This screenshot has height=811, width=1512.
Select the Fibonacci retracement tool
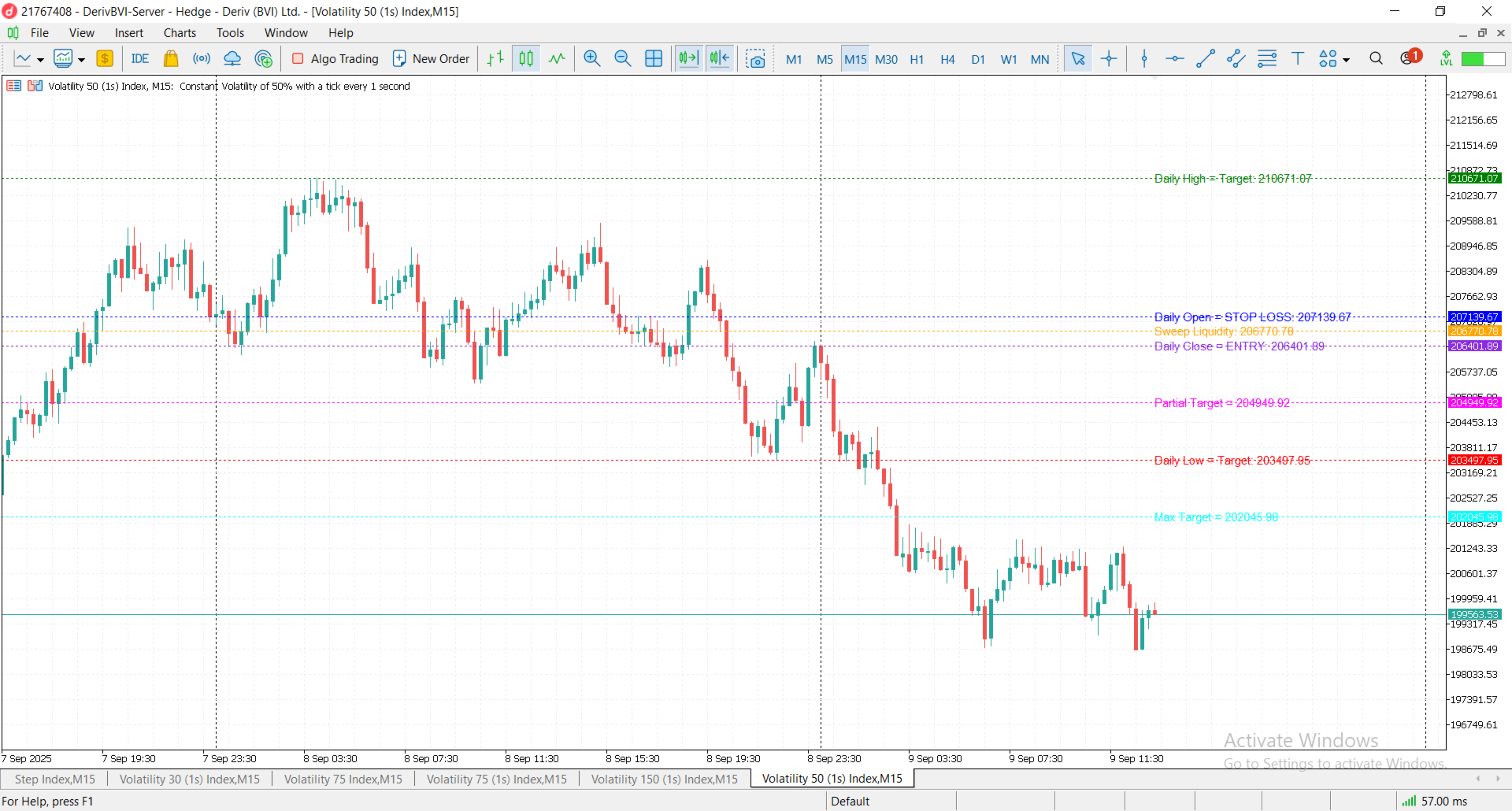[1267, 59]
